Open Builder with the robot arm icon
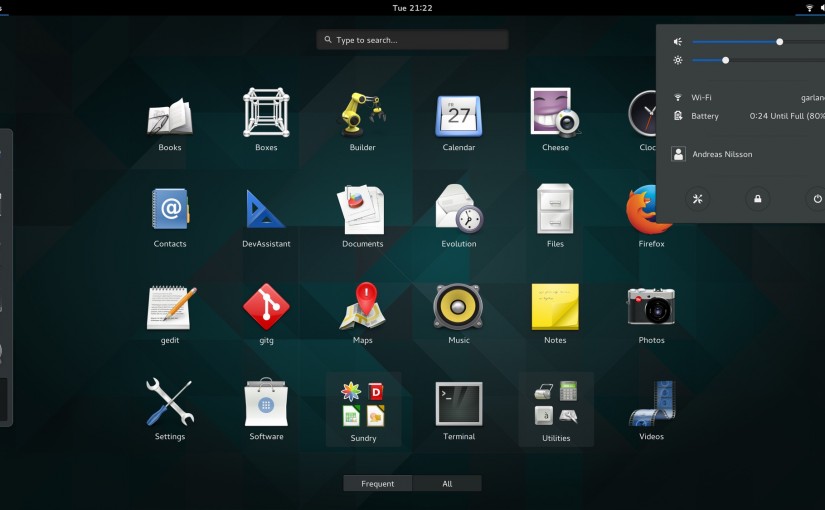This screenshot has width=825, height=510. pos(363,114)
